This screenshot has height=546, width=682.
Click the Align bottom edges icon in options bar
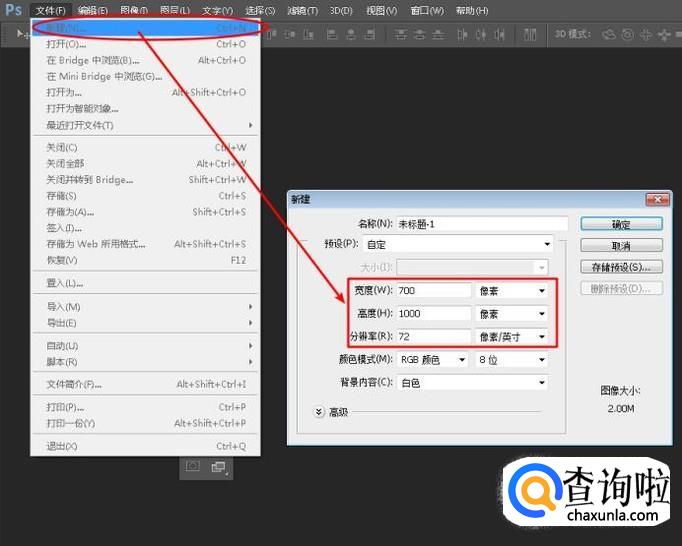(308, 34)
